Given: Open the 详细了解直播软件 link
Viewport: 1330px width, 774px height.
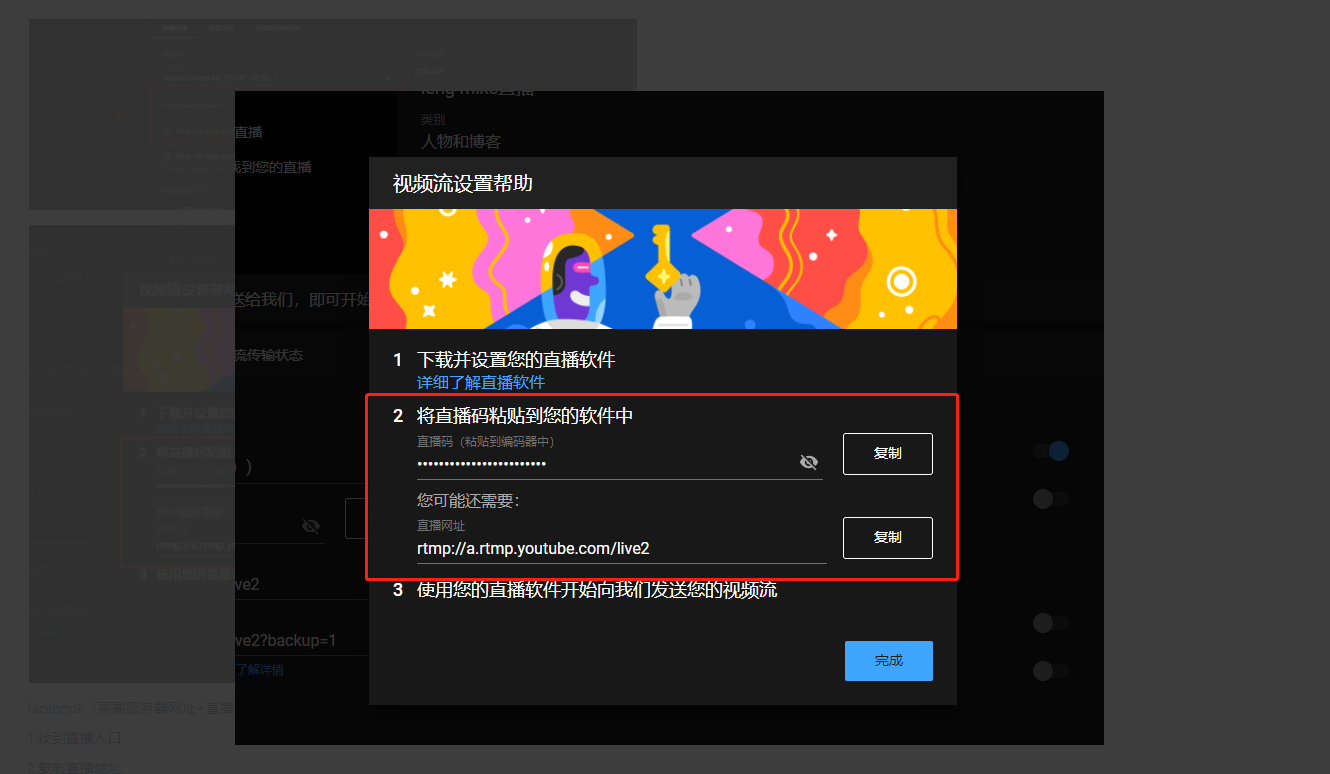Looking at the screenshot, I should coord(481,383).
